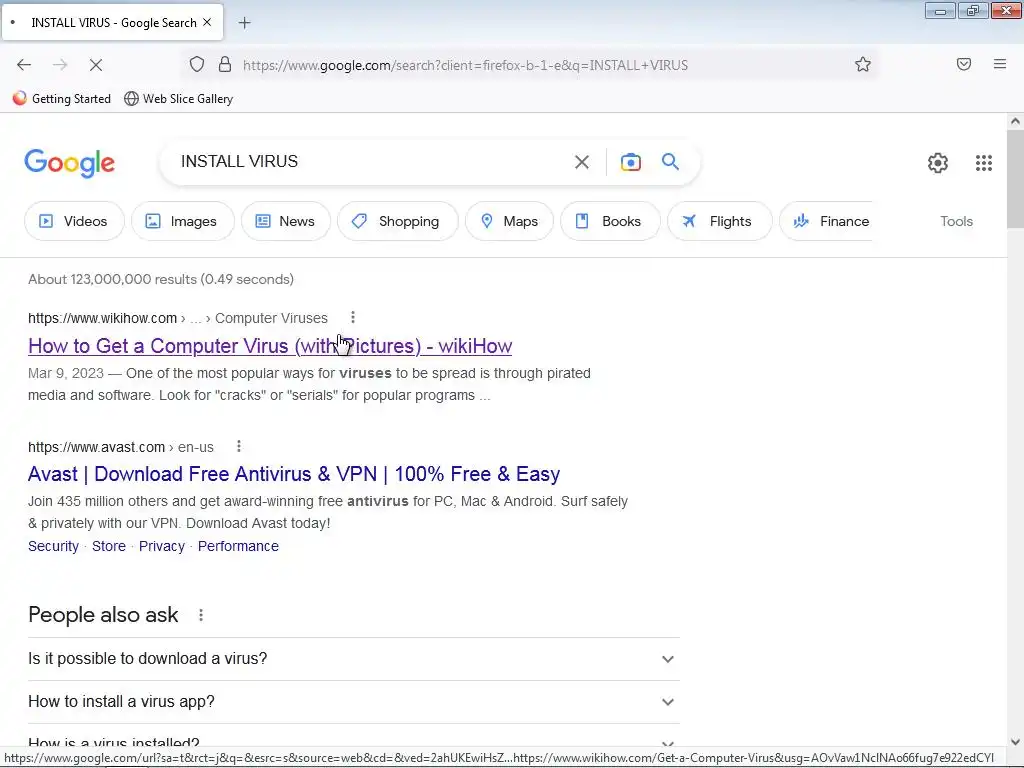Click the forward navigation arrow
1024x768 pixels.
[x=60, y=65]
